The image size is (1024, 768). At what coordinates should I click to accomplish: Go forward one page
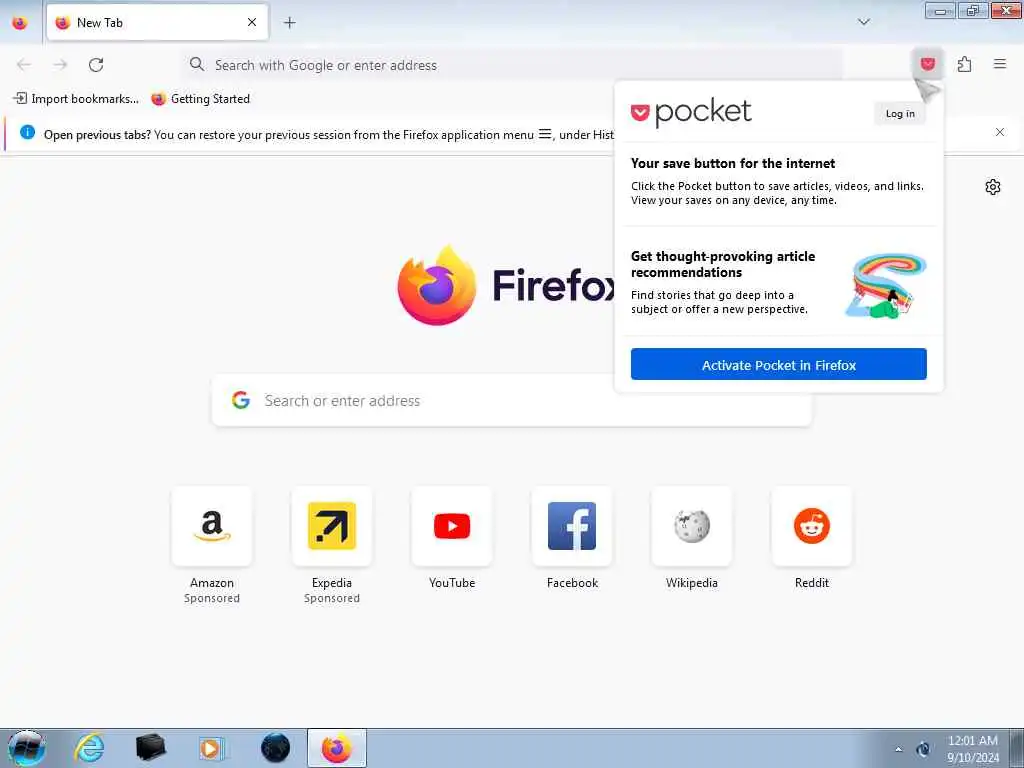(x=60, y=65)
